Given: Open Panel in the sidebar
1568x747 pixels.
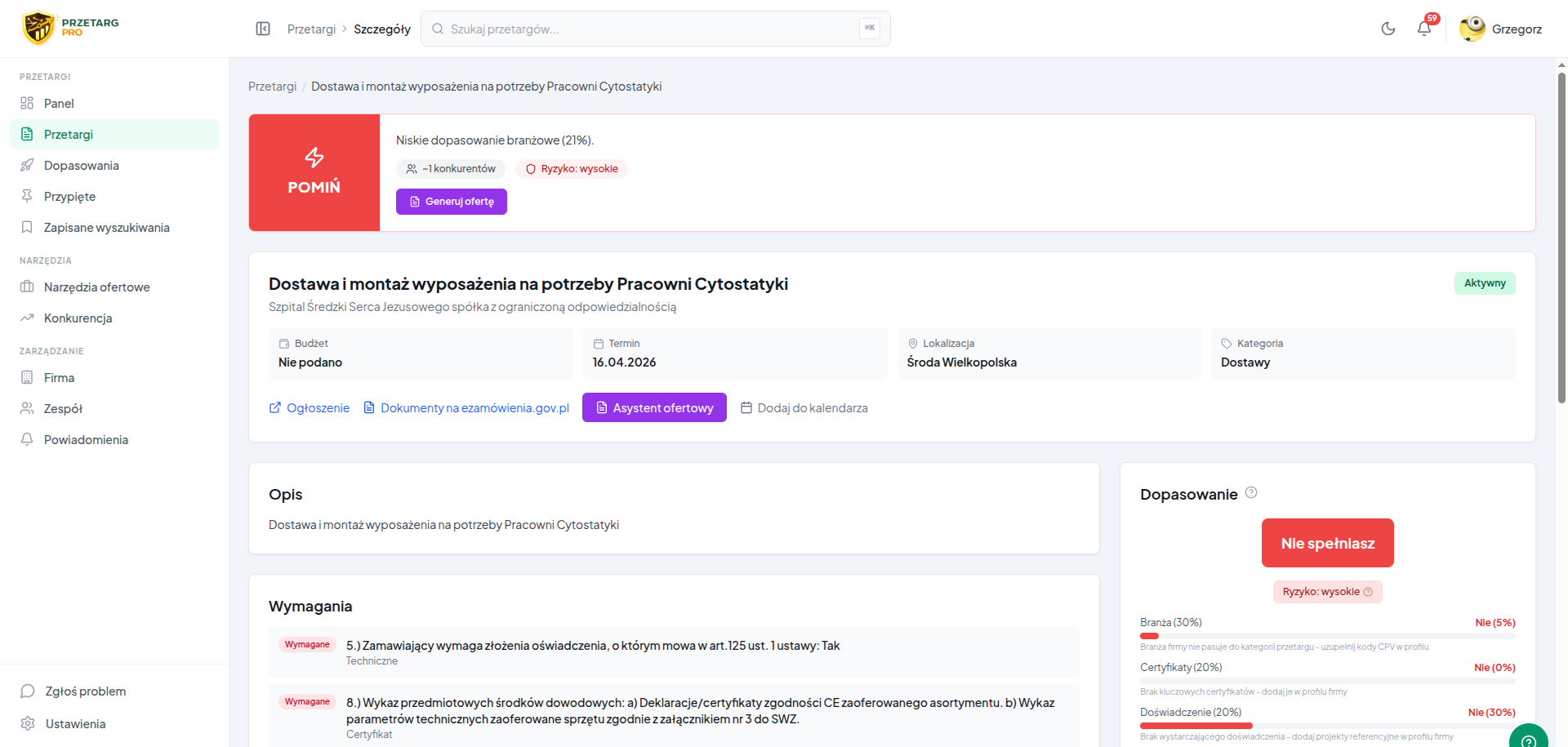Looking at the screenshot, I should click(114, 103).
